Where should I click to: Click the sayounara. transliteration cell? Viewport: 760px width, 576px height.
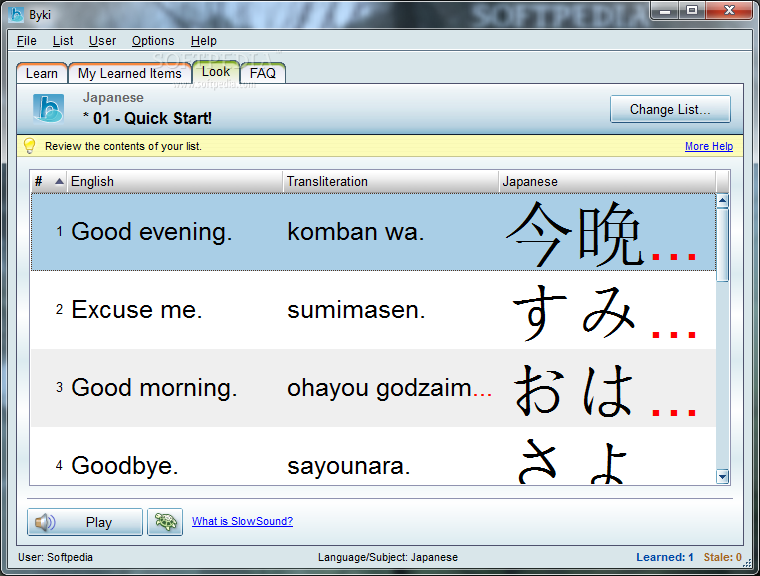click(349, 465)
